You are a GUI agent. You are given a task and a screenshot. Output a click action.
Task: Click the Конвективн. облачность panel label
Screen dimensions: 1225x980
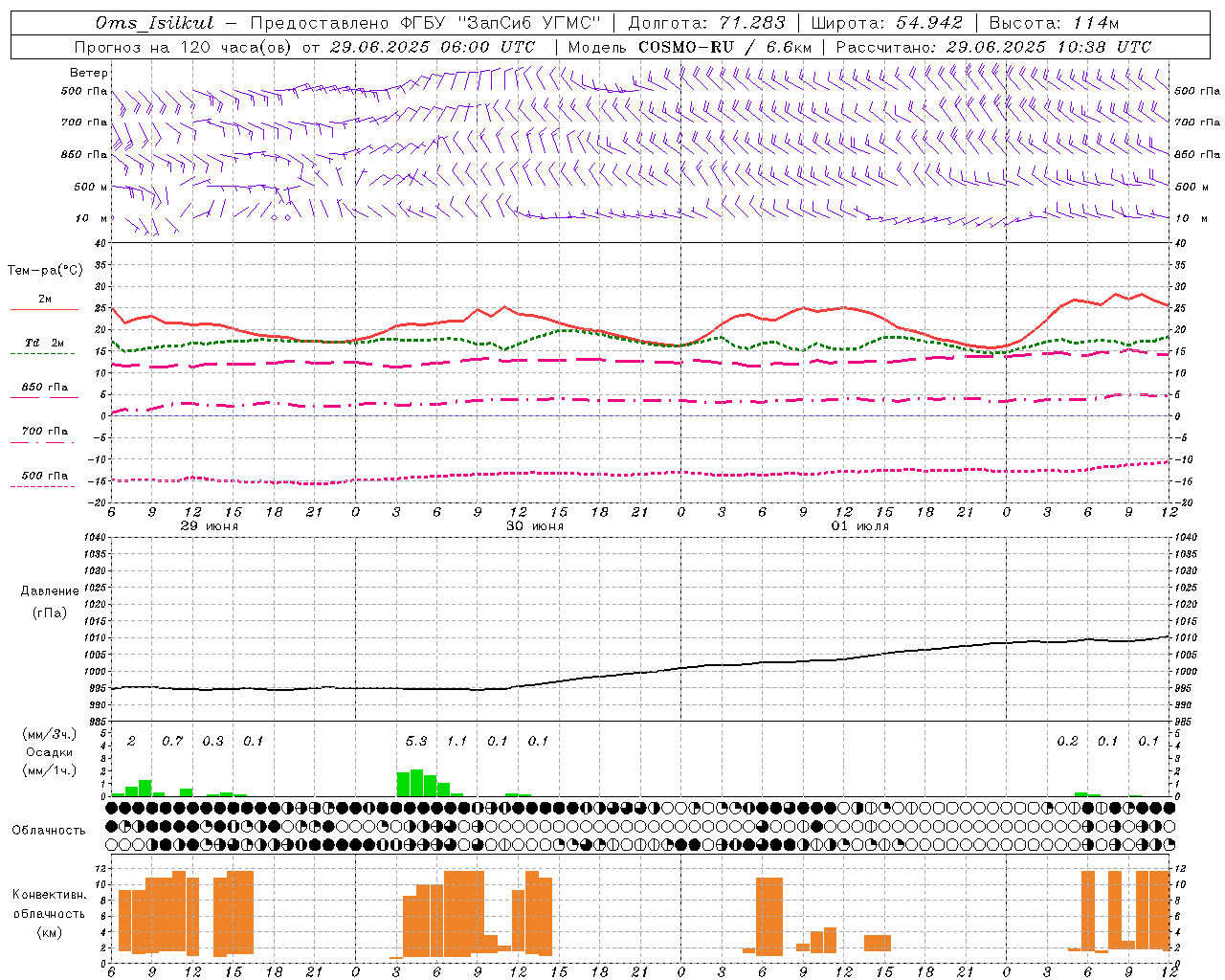tap(49, 904)
